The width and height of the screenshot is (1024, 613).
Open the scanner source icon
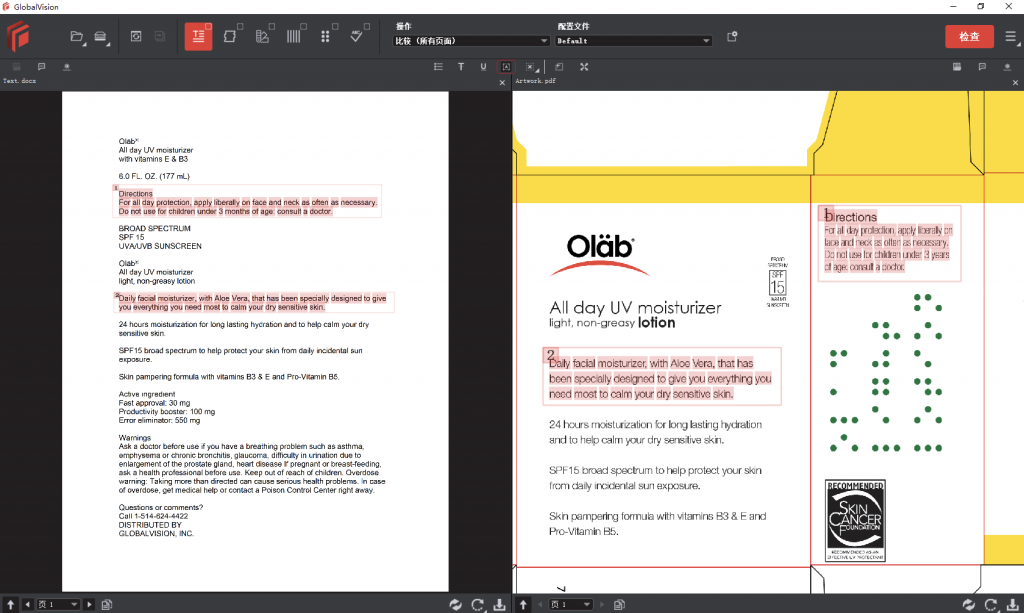[x=101, y=37]
